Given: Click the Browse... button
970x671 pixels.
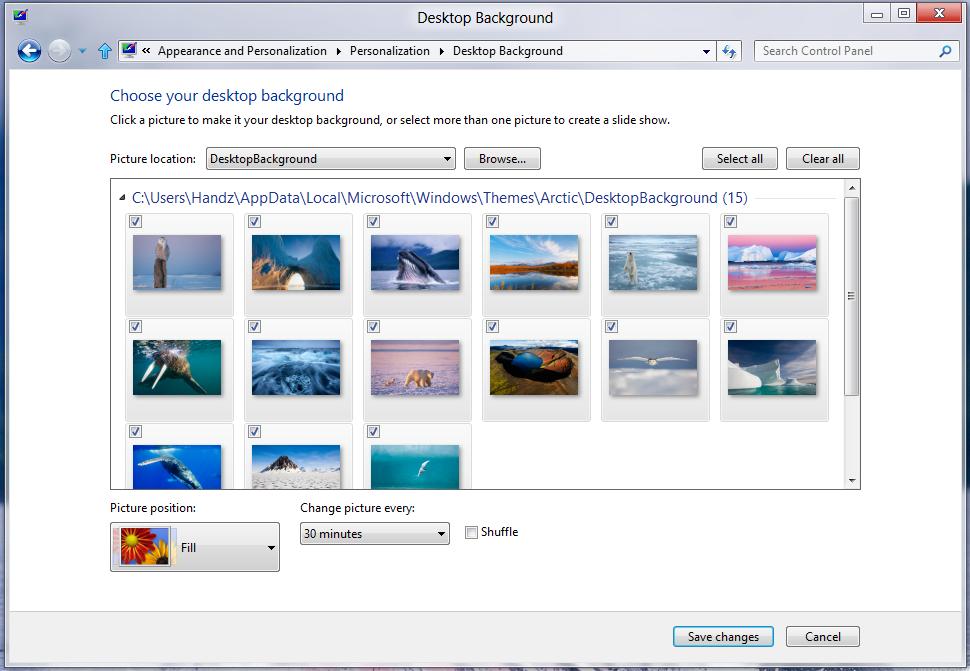Looking at the screenshot, I should 502,159.
